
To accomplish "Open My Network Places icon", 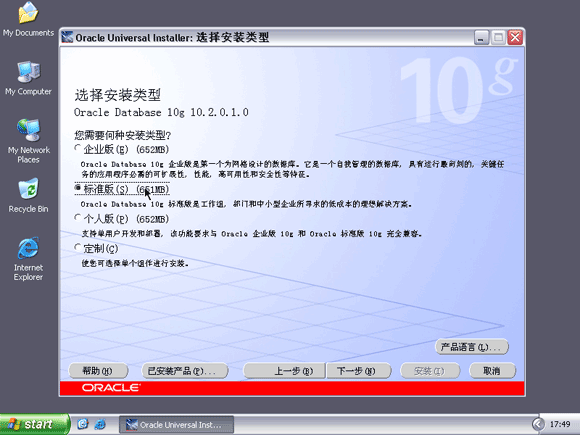I will click(28, 141).
